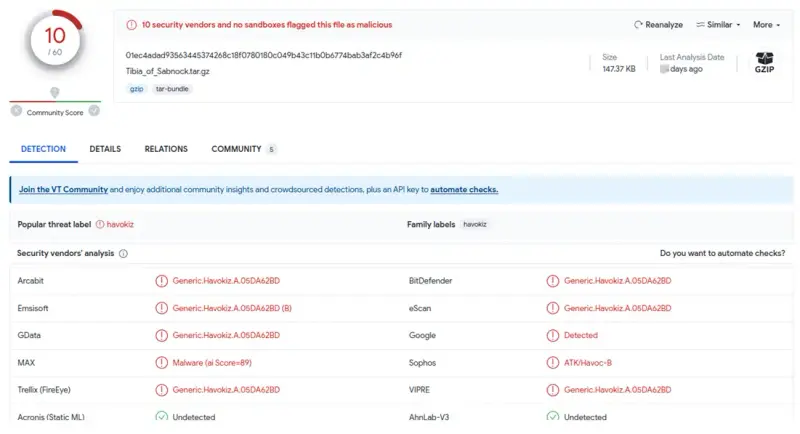This screenshot has height=434, width=800.
Task: Click the GZIP file type icon
Action: pos(764,63)
